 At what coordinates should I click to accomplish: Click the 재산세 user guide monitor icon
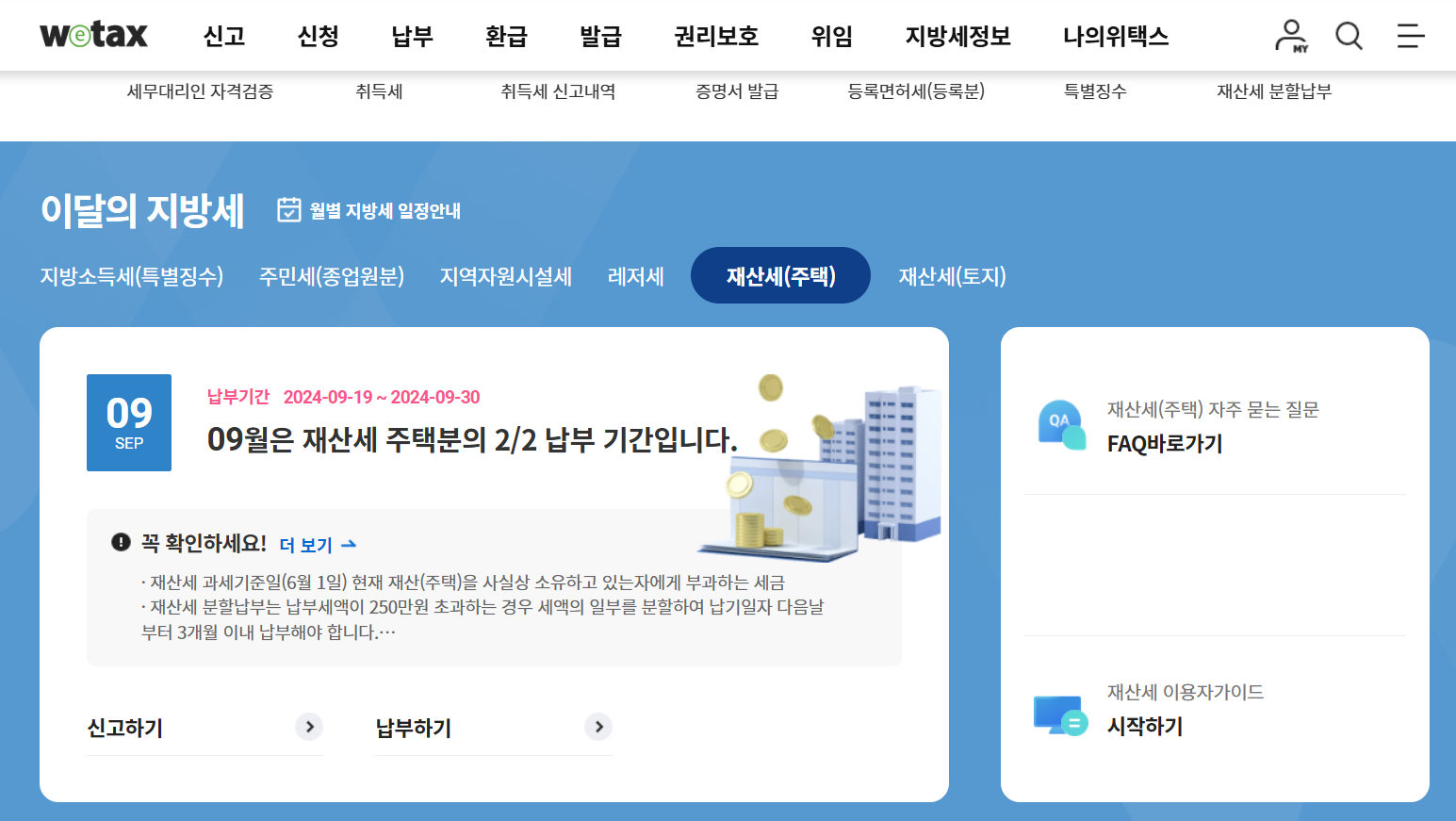point(1061,715)
